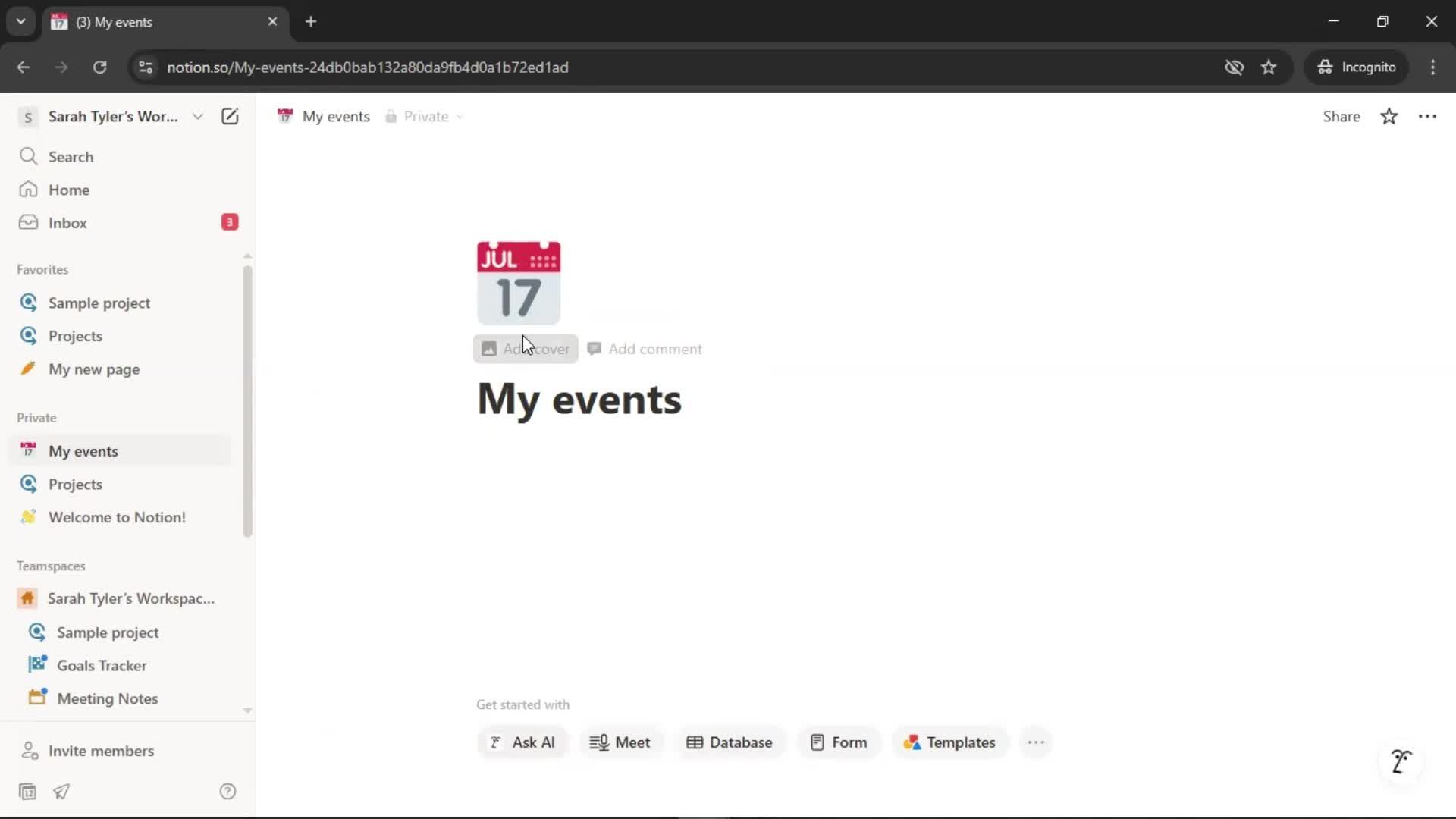Click My events breadcrumb
This screenshot has height=819, width=1456.
pyautogui.click(x=324, y=116)
